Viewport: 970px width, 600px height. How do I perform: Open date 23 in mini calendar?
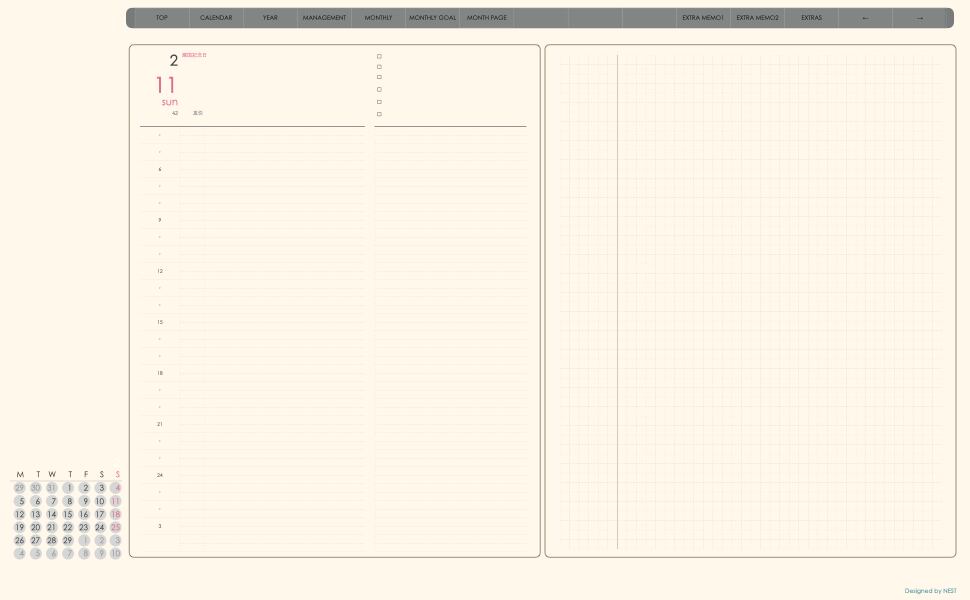84,528
